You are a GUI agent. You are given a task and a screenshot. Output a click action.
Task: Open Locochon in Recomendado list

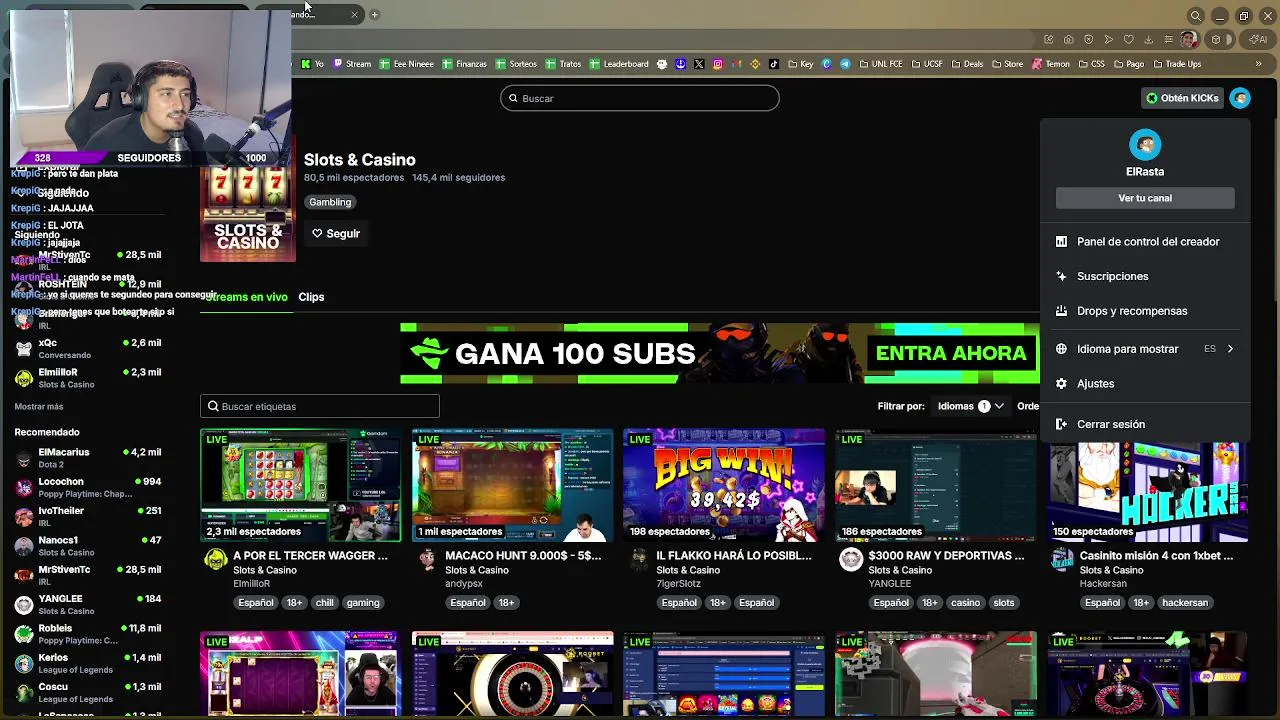88,487
